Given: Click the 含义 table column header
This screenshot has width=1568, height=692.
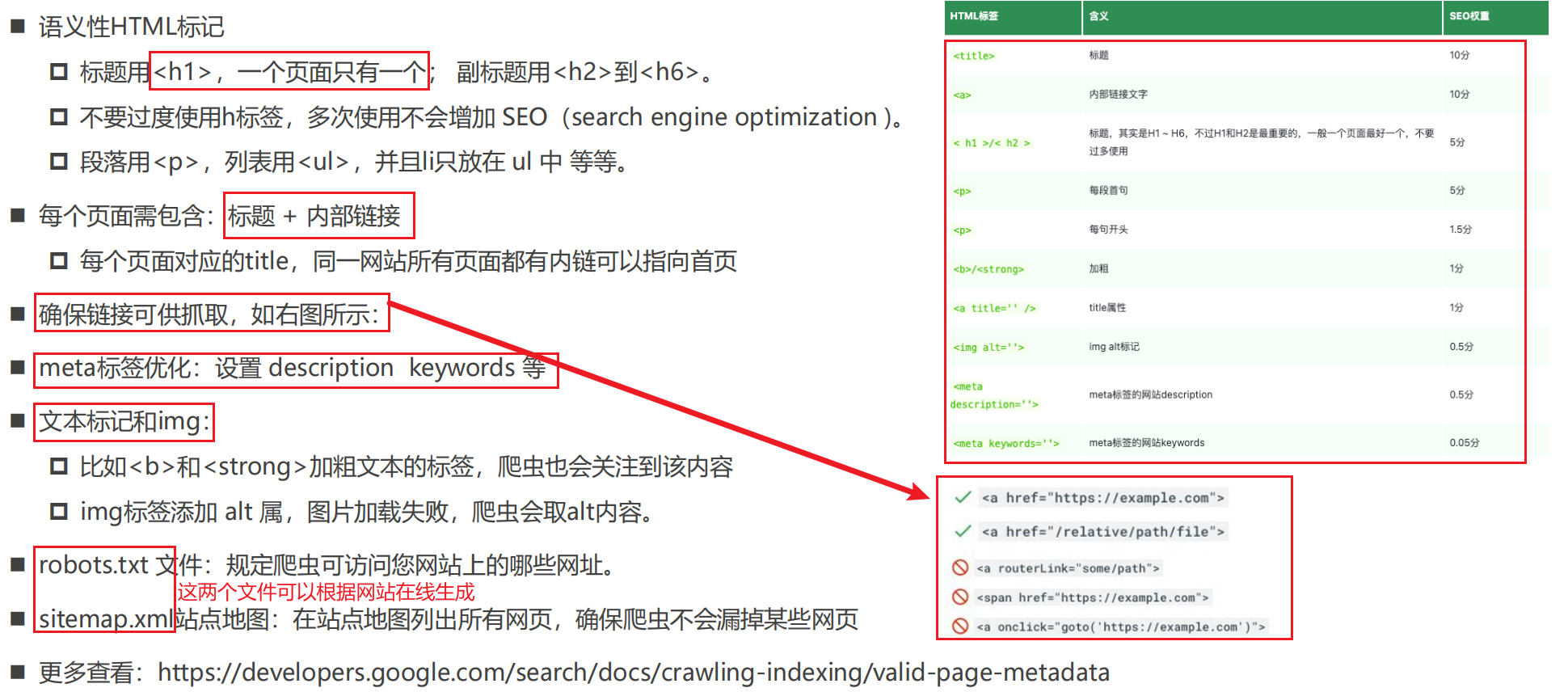Looking at the screenshot, I should [x=1262, y=17].
